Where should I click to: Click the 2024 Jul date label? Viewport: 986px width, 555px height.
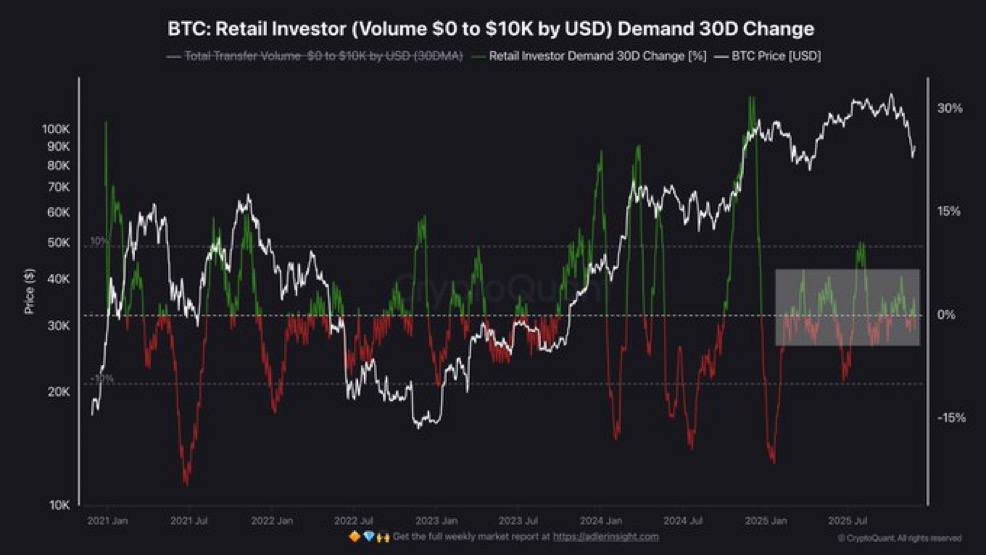683,520
